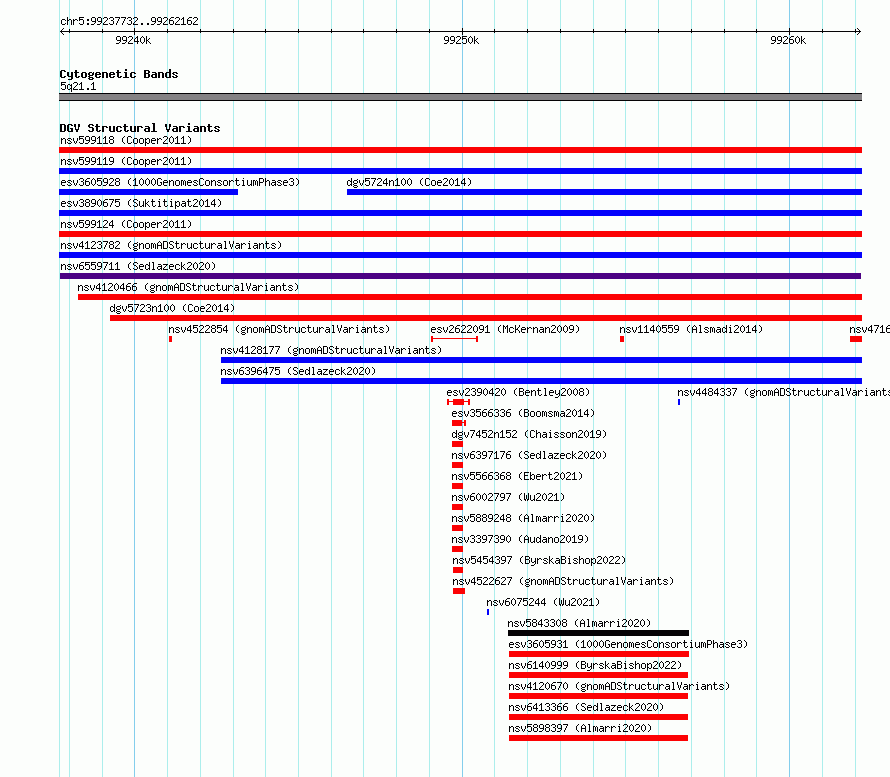Click nsv4522854 (gnomADStructuralVariants) label
This screenshot has height=777, width=890.
[x=279, y=329]
